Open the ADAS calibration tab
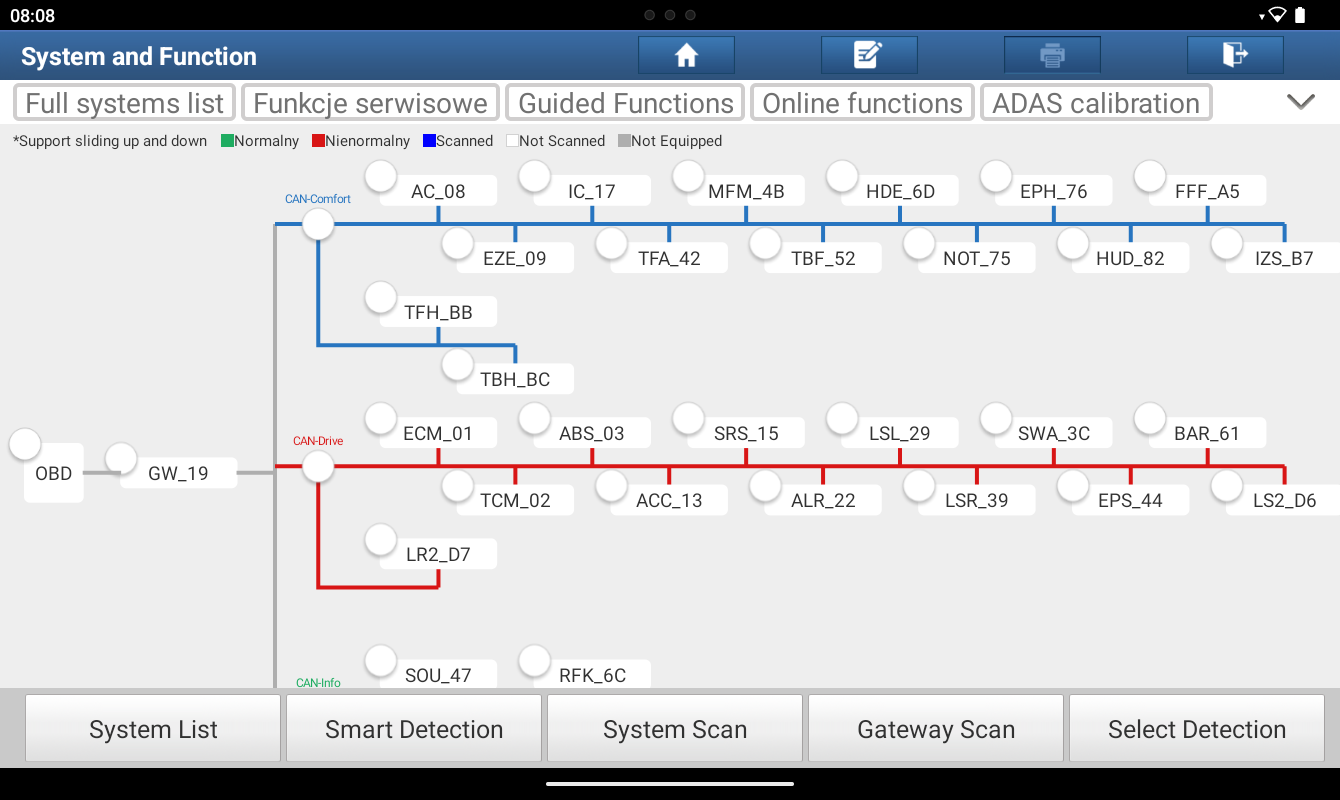This screenshot has width=1340, height=800. (x=1096, y=103)
